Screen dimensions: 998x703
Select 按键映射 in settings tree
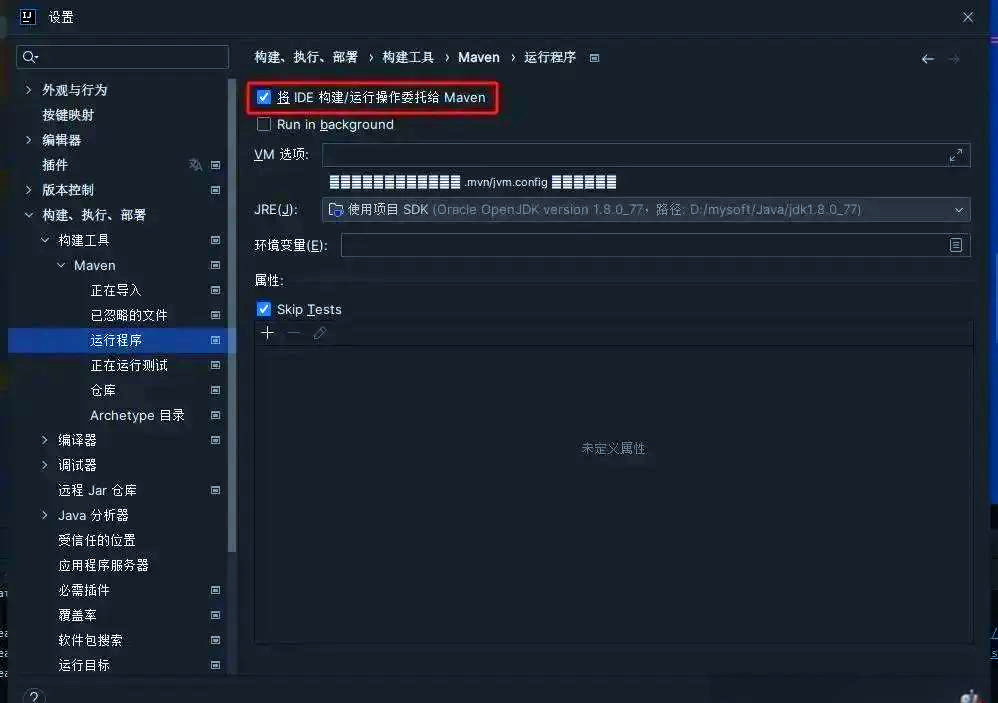coord(68,115)
